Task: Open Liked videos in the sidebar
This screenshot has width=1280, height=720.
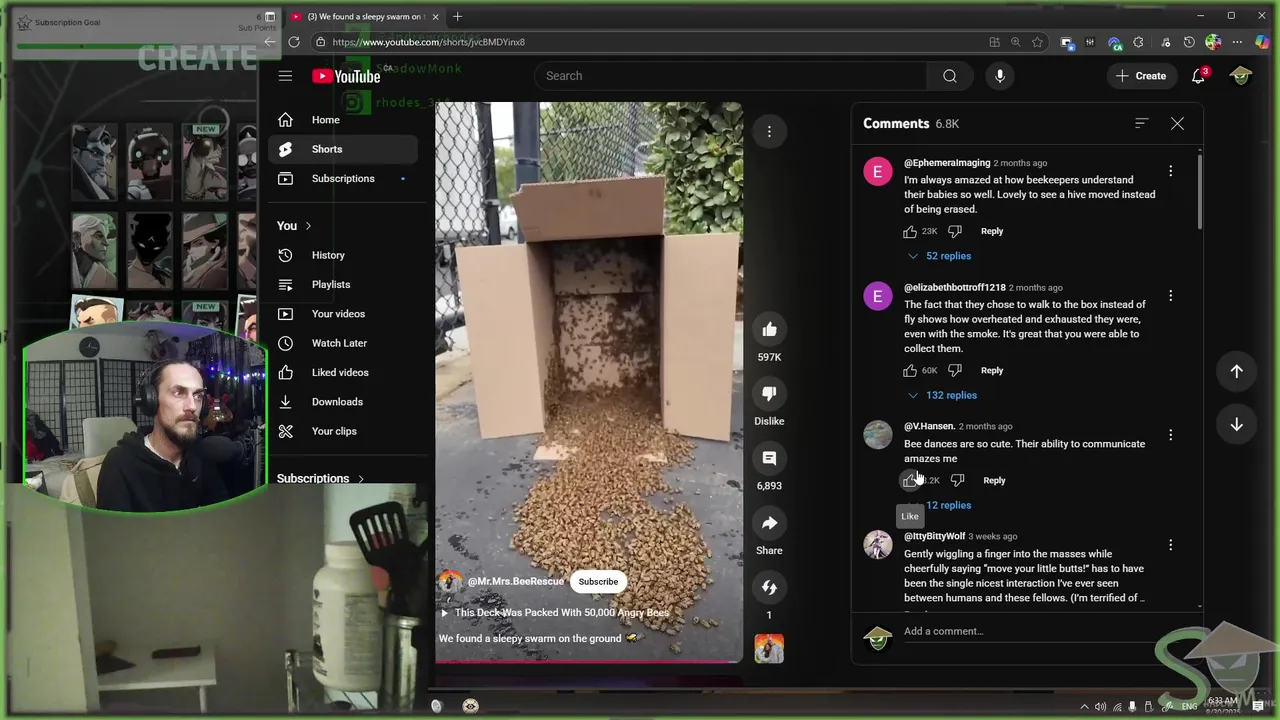Action: pos(343,372)
